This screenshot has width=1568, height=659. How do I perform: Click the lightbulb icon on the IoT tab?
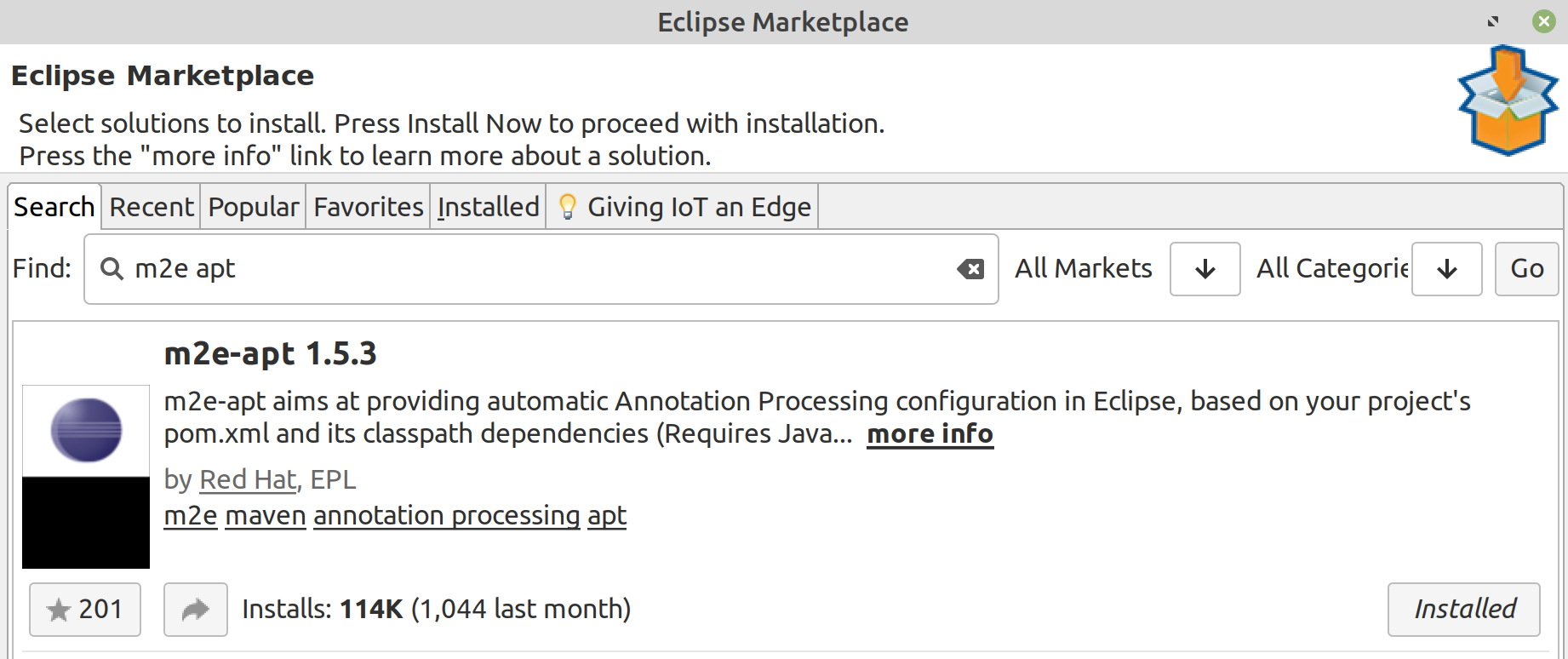pos(568,207)
